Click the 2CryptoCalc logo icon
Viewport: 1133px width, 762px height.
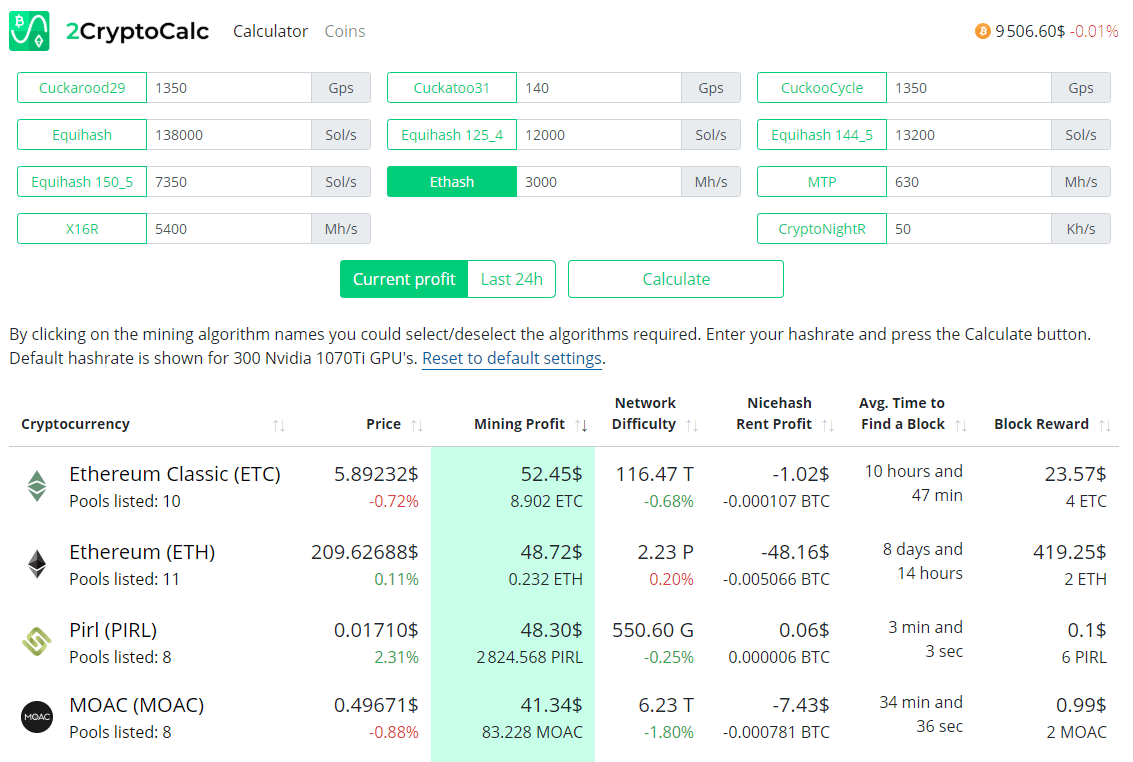point(29,31)
